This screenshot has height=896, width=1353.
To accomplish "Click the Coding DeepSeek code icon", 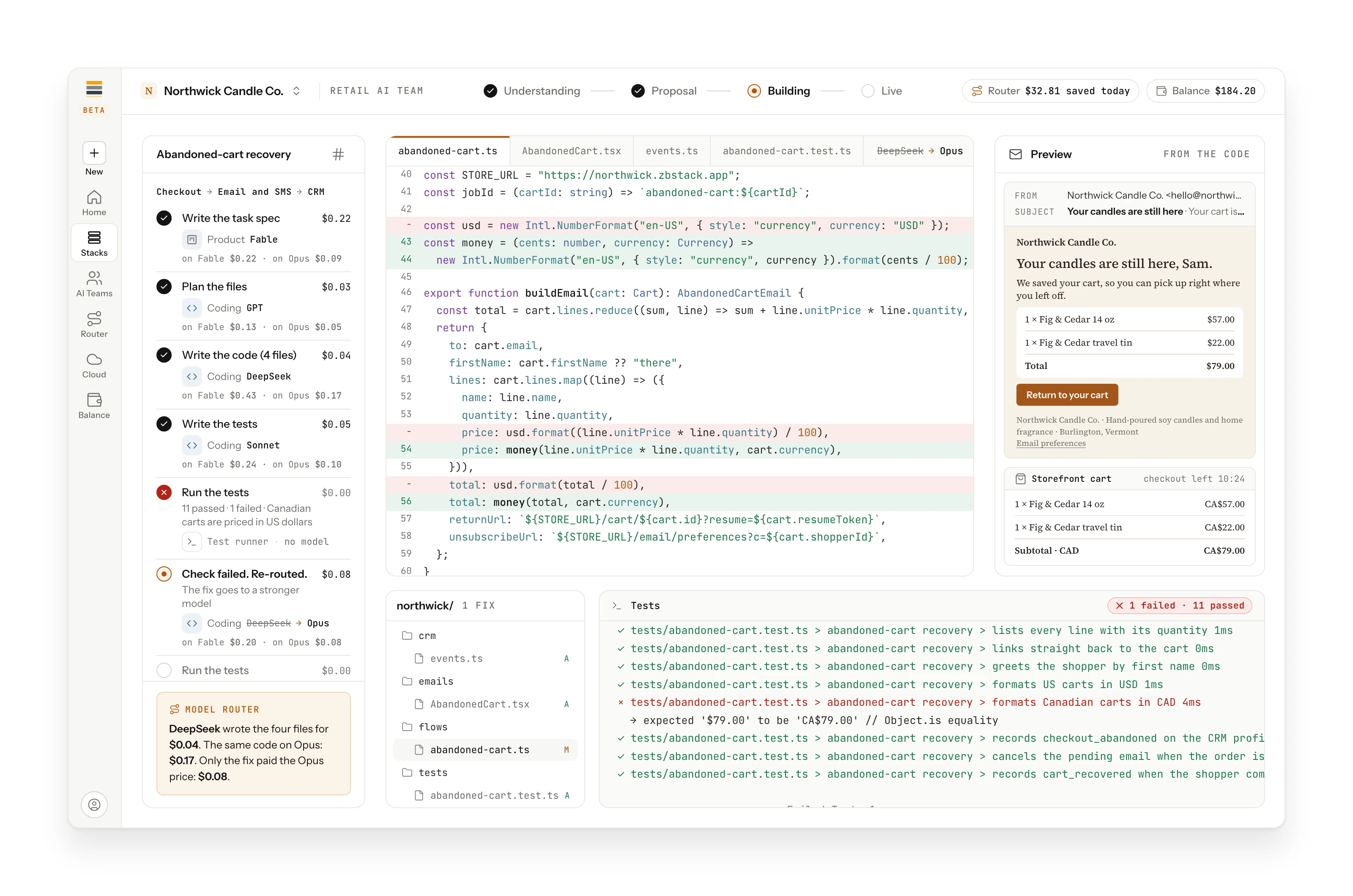I will [x=192, y=377].
